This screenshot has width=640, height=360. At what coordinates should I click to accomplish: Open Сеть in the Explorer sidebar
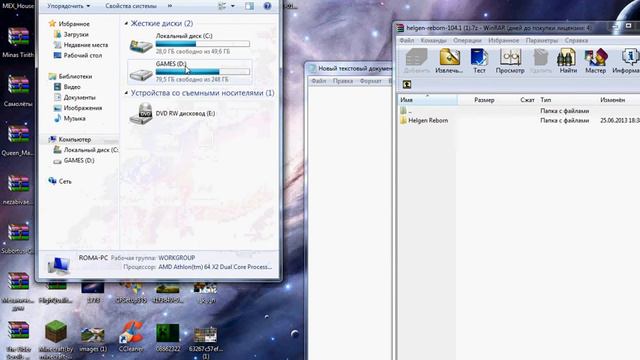pos(64,181)
